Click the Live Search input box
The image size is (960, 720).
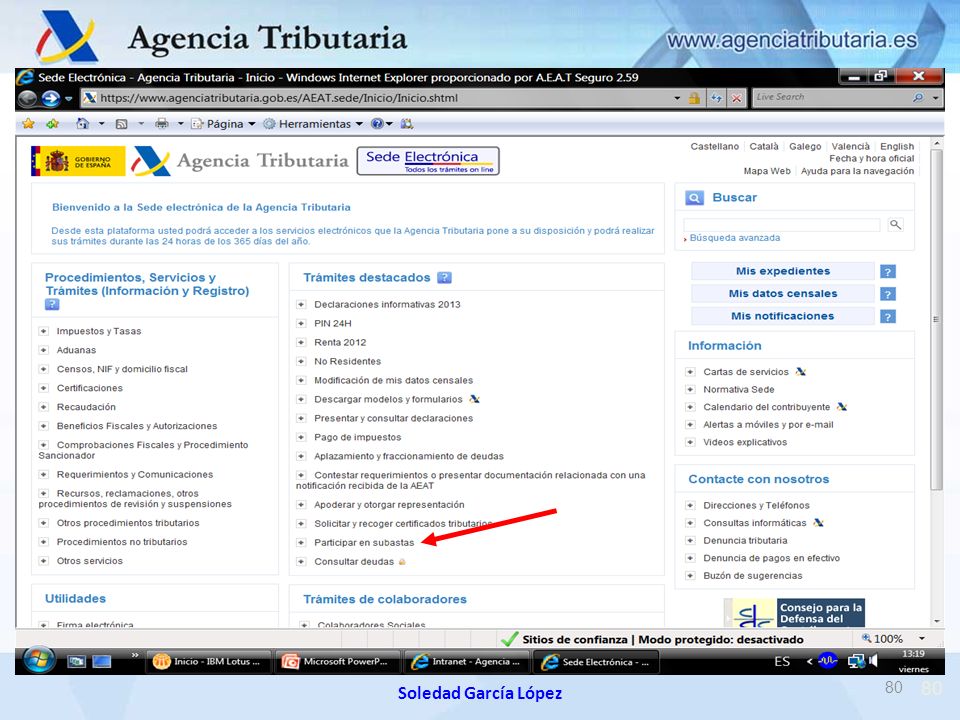(831, 97)
